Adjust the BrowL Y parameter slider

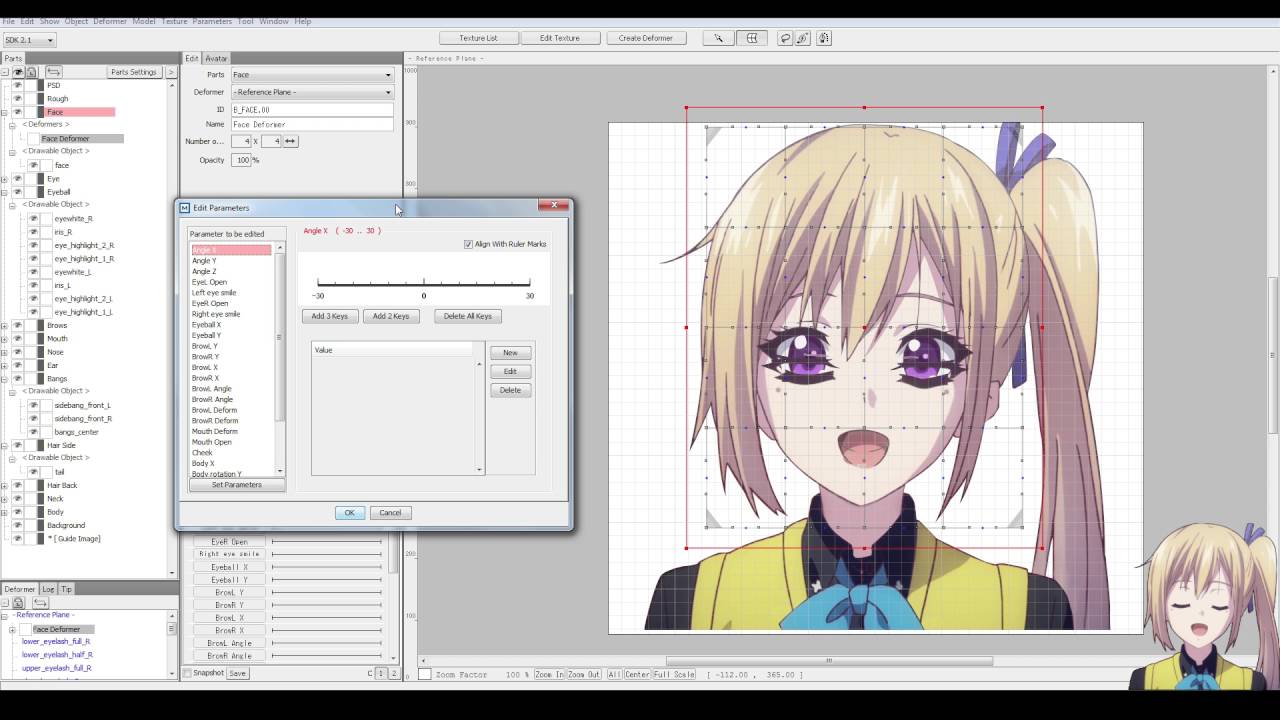[327, 592]
